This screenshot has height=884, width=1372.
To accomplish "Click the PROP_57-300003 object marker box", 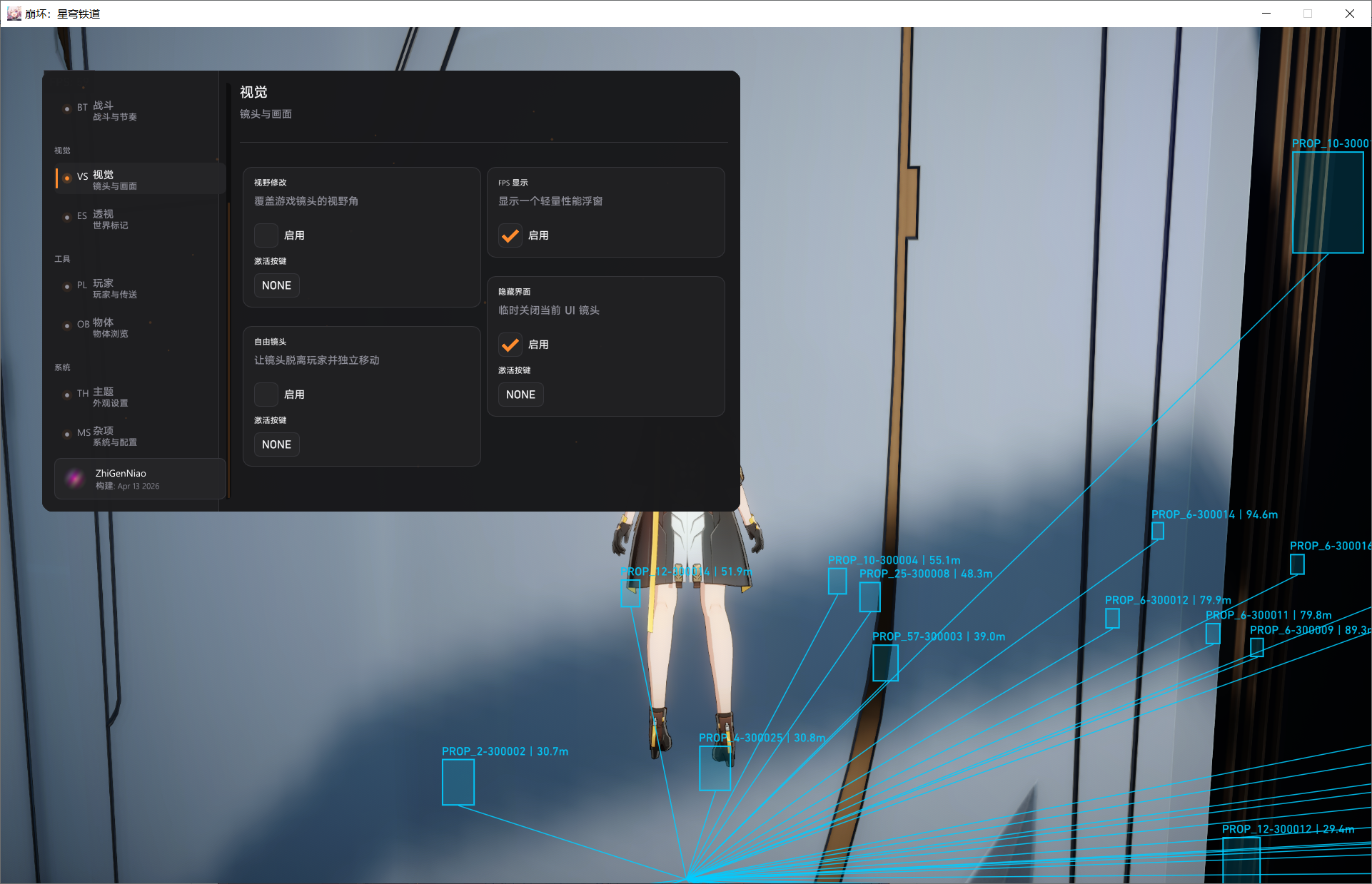I will point(884,663).
